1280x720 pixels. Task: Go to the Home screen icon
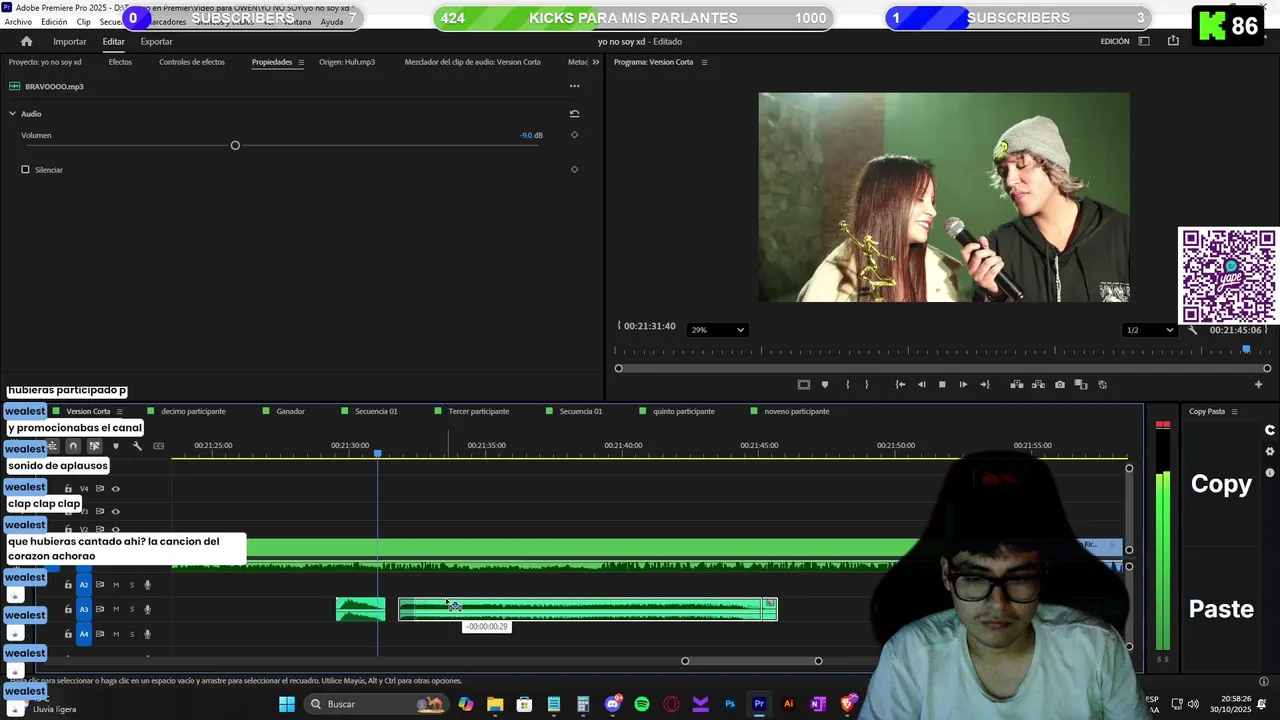click(26, 41)
